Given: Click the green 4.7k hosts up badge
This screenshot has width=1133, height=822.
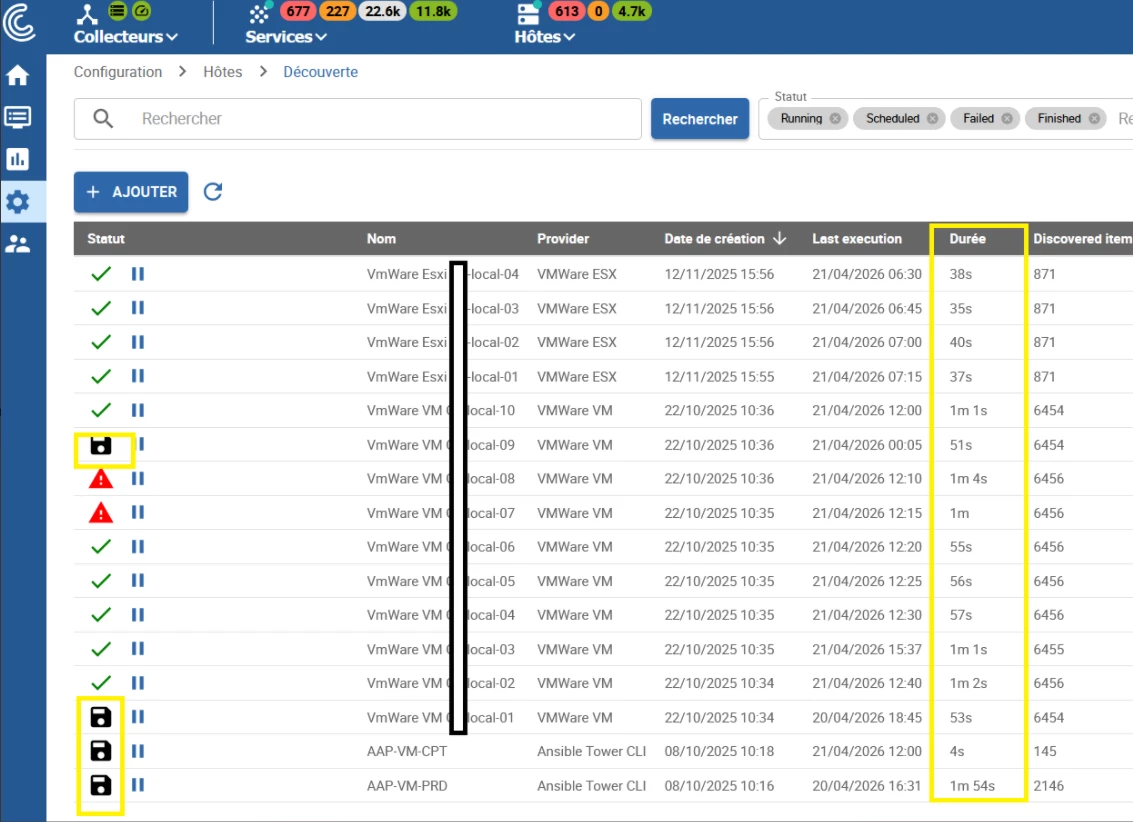Looking at the screenshot, I should [x=632, y=11].
